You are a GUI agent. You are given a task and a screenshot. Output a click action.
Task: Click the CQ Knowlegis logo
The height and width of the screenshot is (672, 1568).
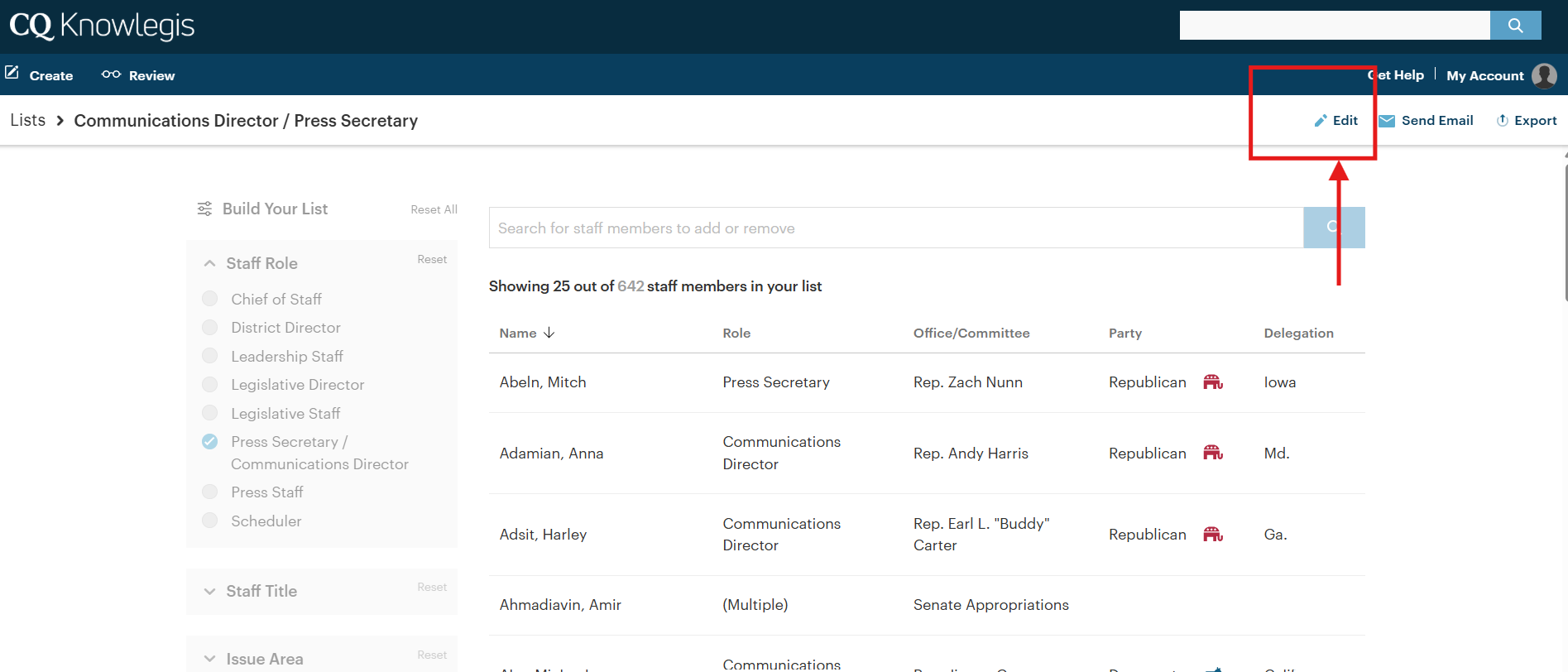[102, 26]
